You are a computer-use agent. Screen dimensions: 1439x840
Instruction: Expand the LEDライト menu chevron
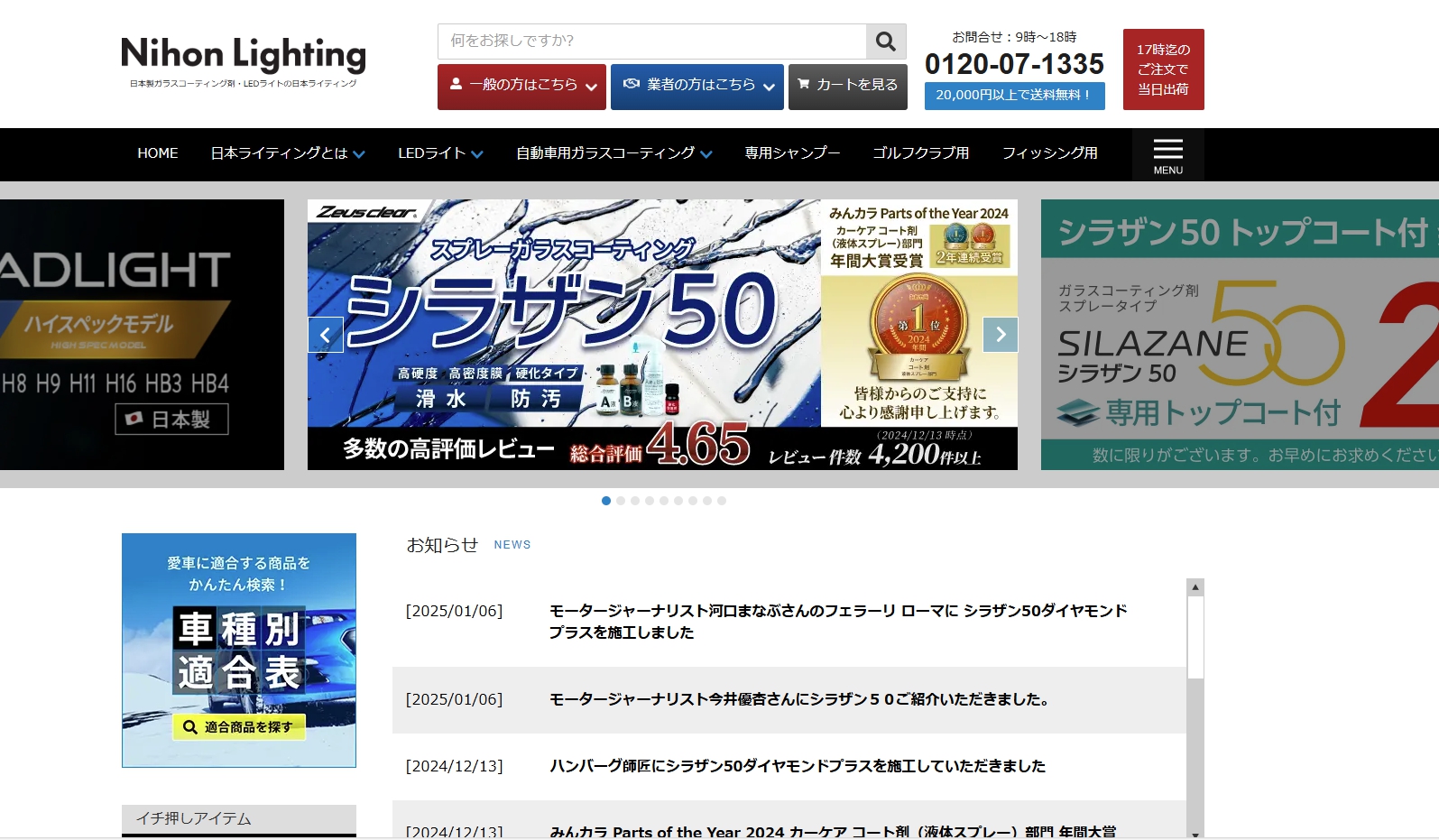pyautogui.click(x=477, y=154)
